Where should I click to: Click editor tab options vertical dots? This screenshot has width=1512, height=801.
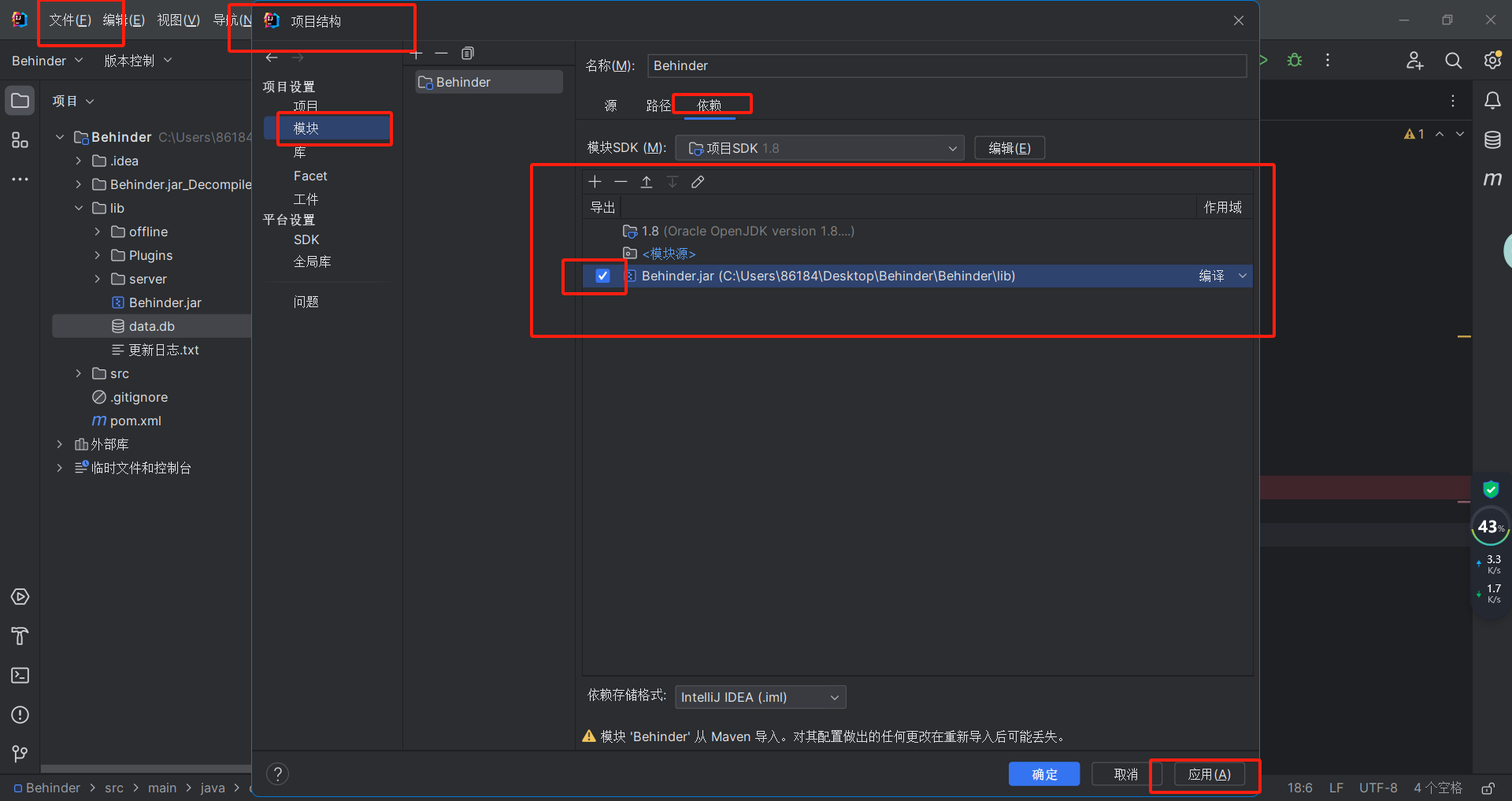1453,101
